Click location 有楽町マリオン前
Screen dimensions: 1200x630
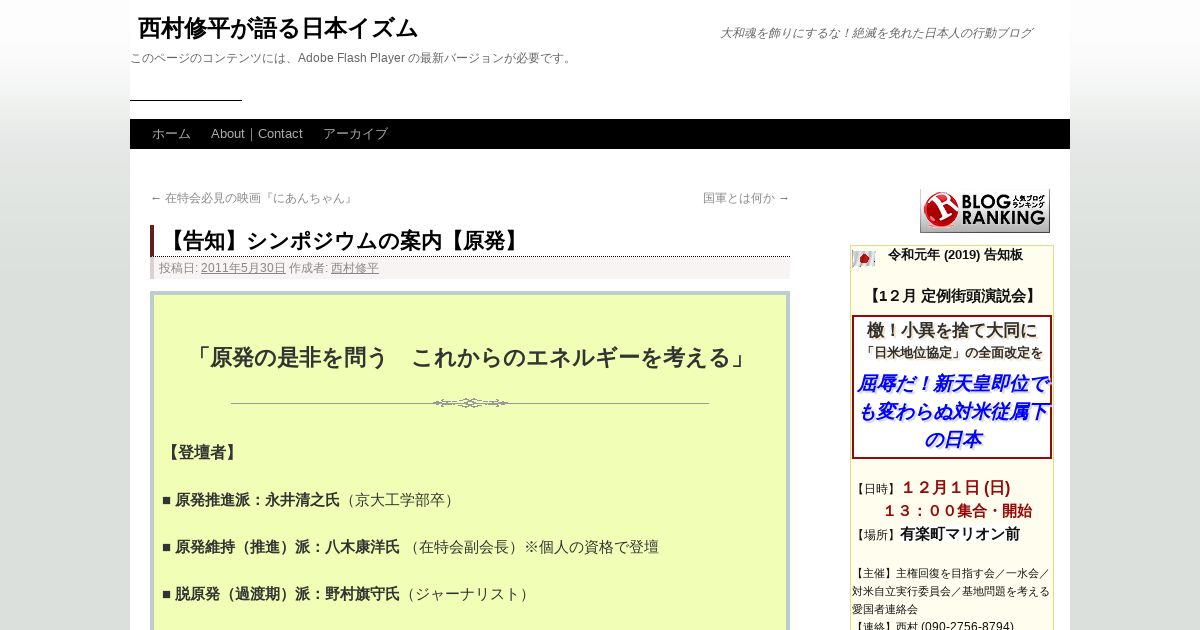(x=960, y=534)
